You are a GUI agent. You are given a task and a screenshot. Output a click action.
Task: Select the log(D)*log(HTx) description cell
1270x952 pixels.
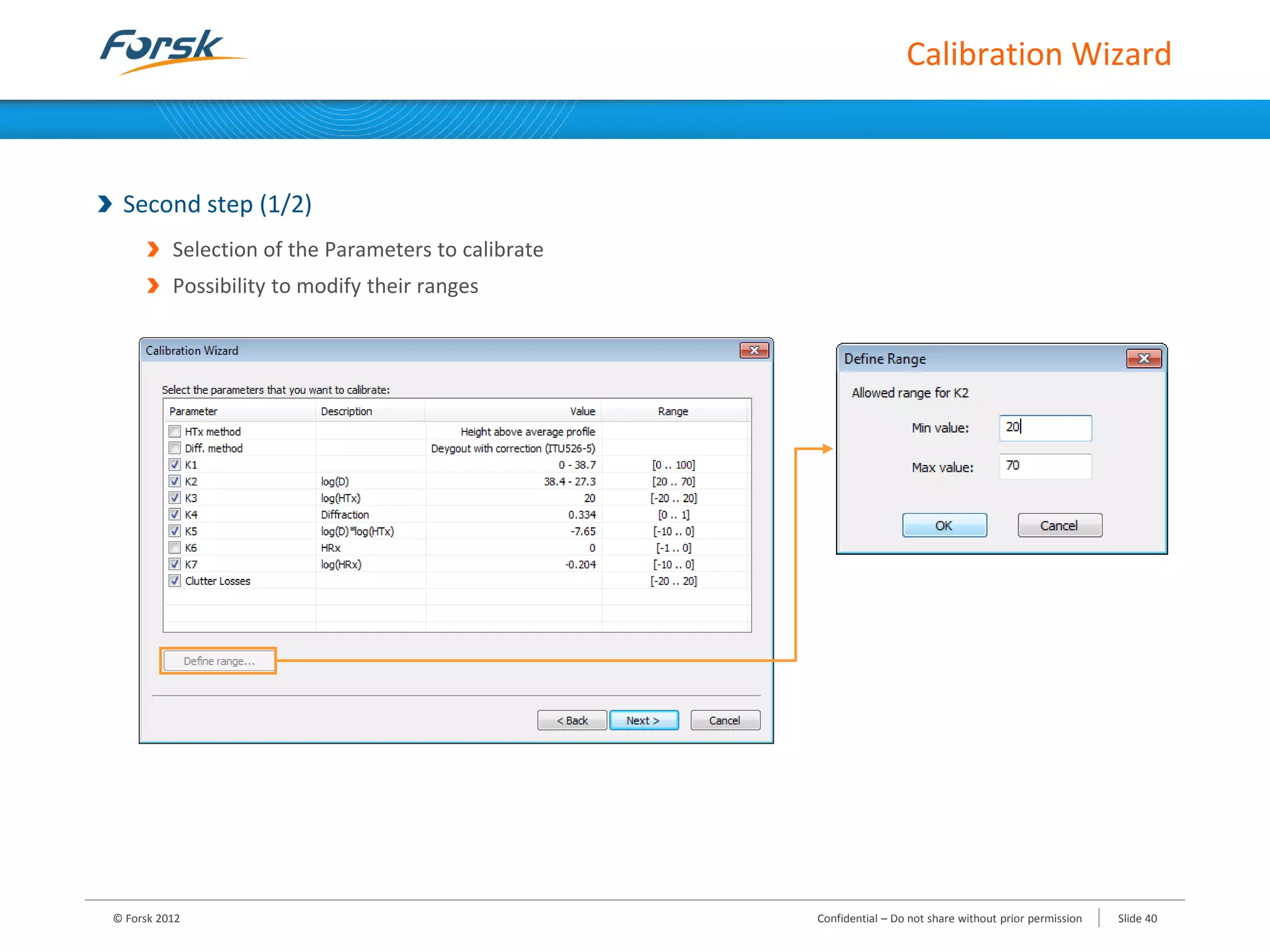357,531
